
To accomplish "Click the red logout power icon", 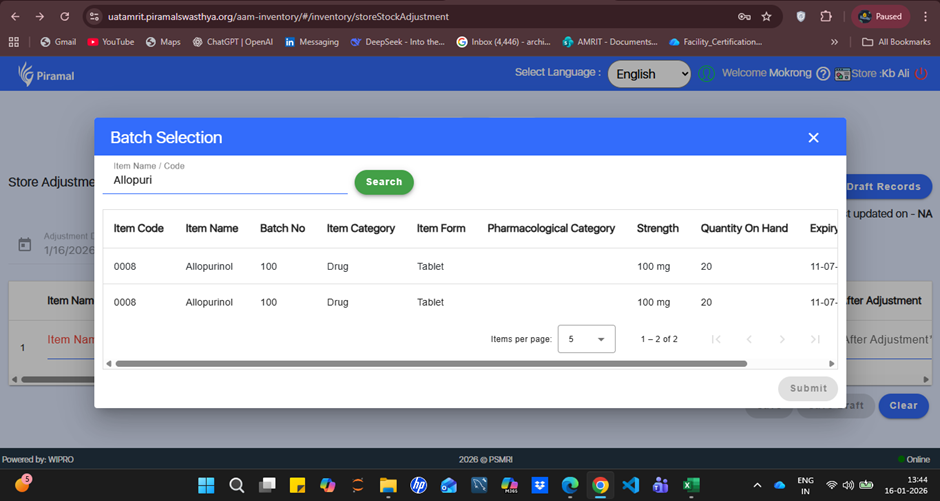I will (x=923, y=74).
